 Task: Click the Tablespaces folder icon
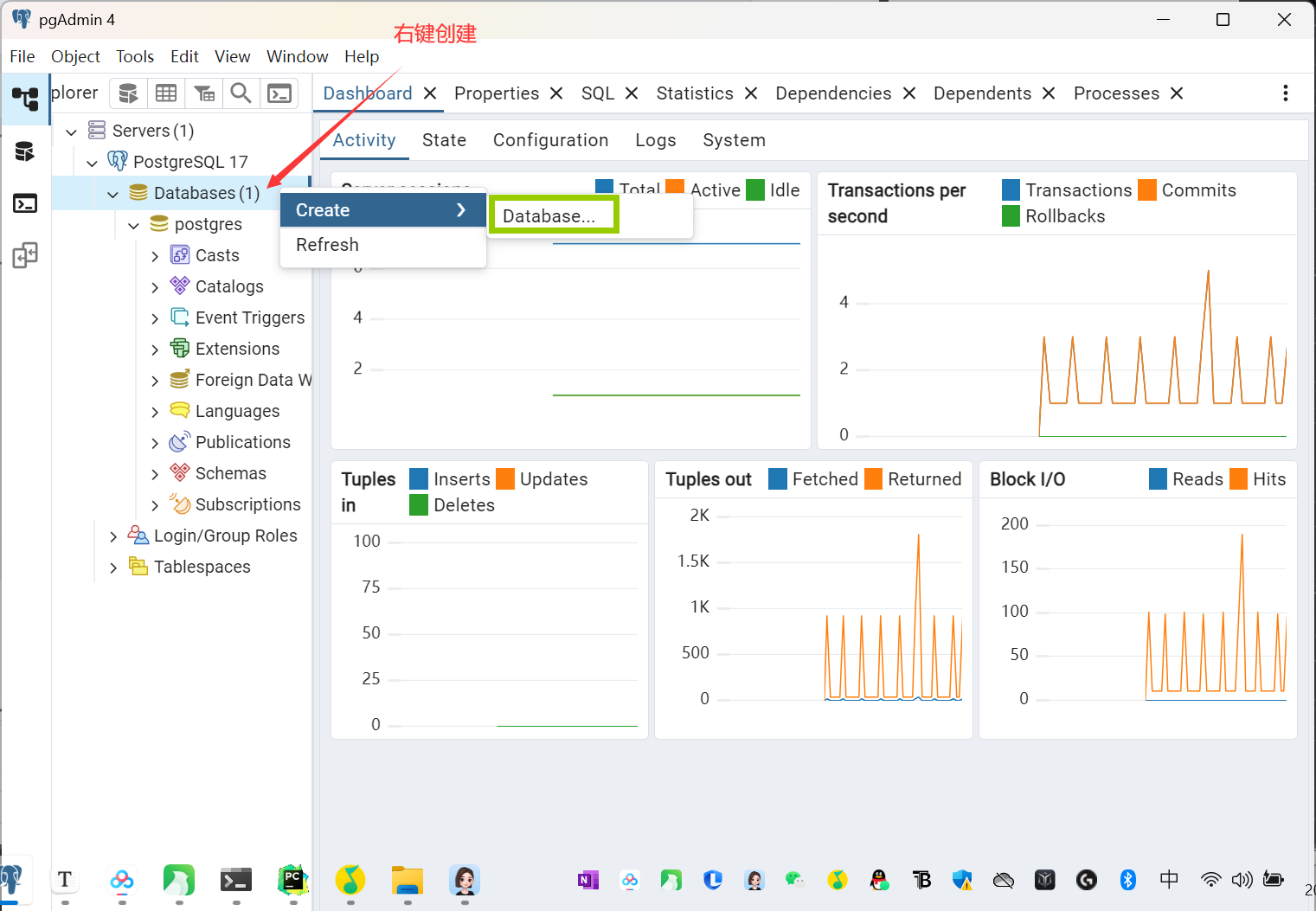pos(138,566)
